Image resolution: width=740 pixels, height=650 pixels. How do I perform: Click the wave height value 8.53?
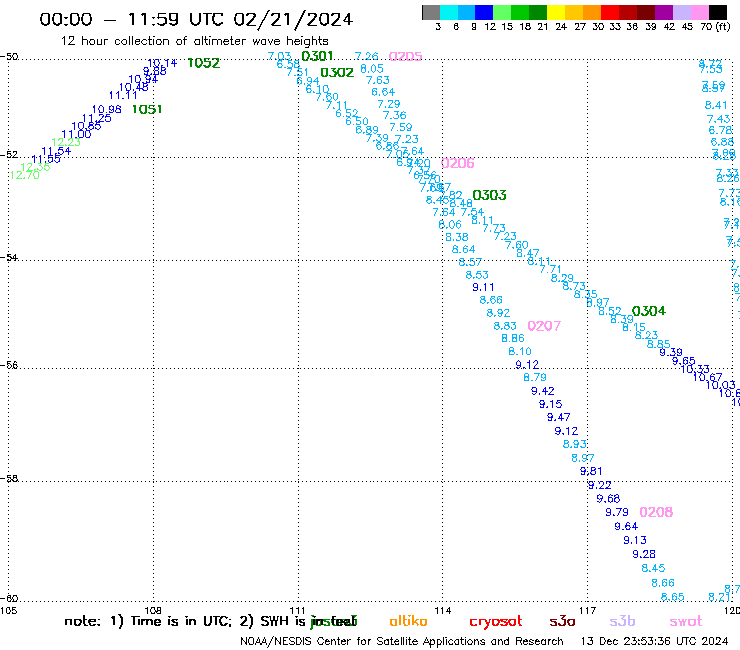click(x=477, y=275)
